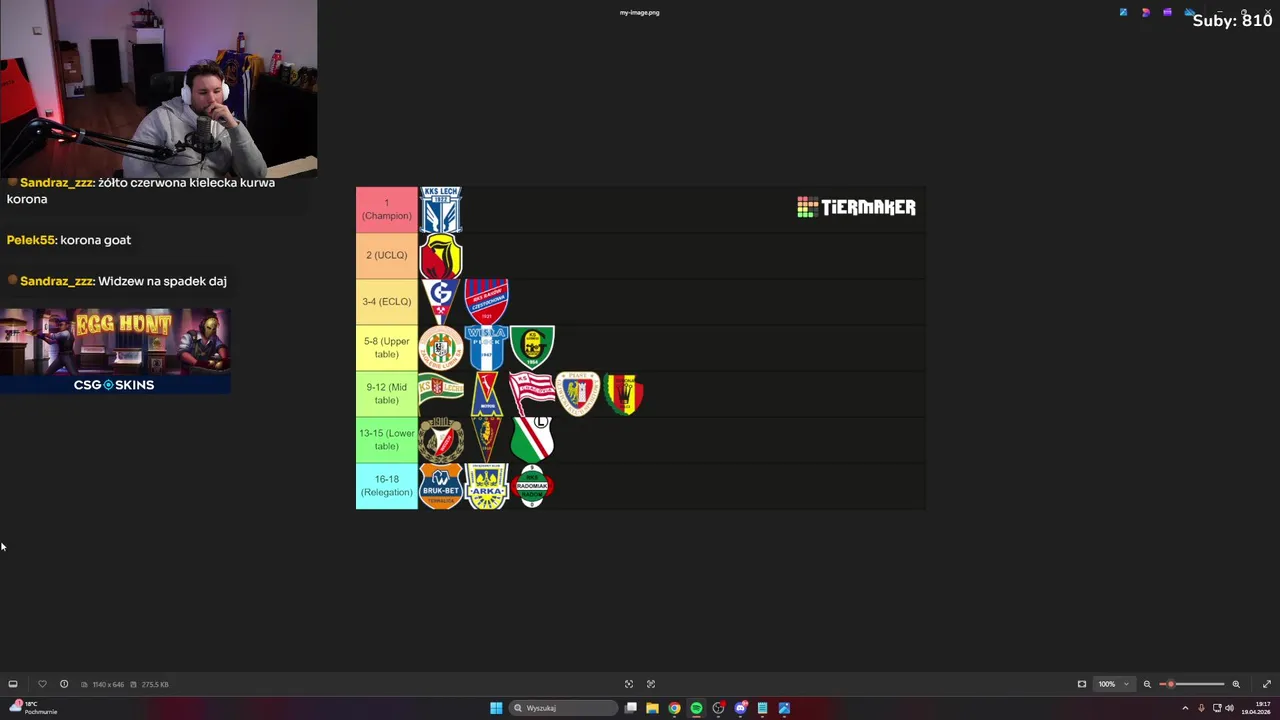Click the Piast Gliwice crest

click(578, 394)
